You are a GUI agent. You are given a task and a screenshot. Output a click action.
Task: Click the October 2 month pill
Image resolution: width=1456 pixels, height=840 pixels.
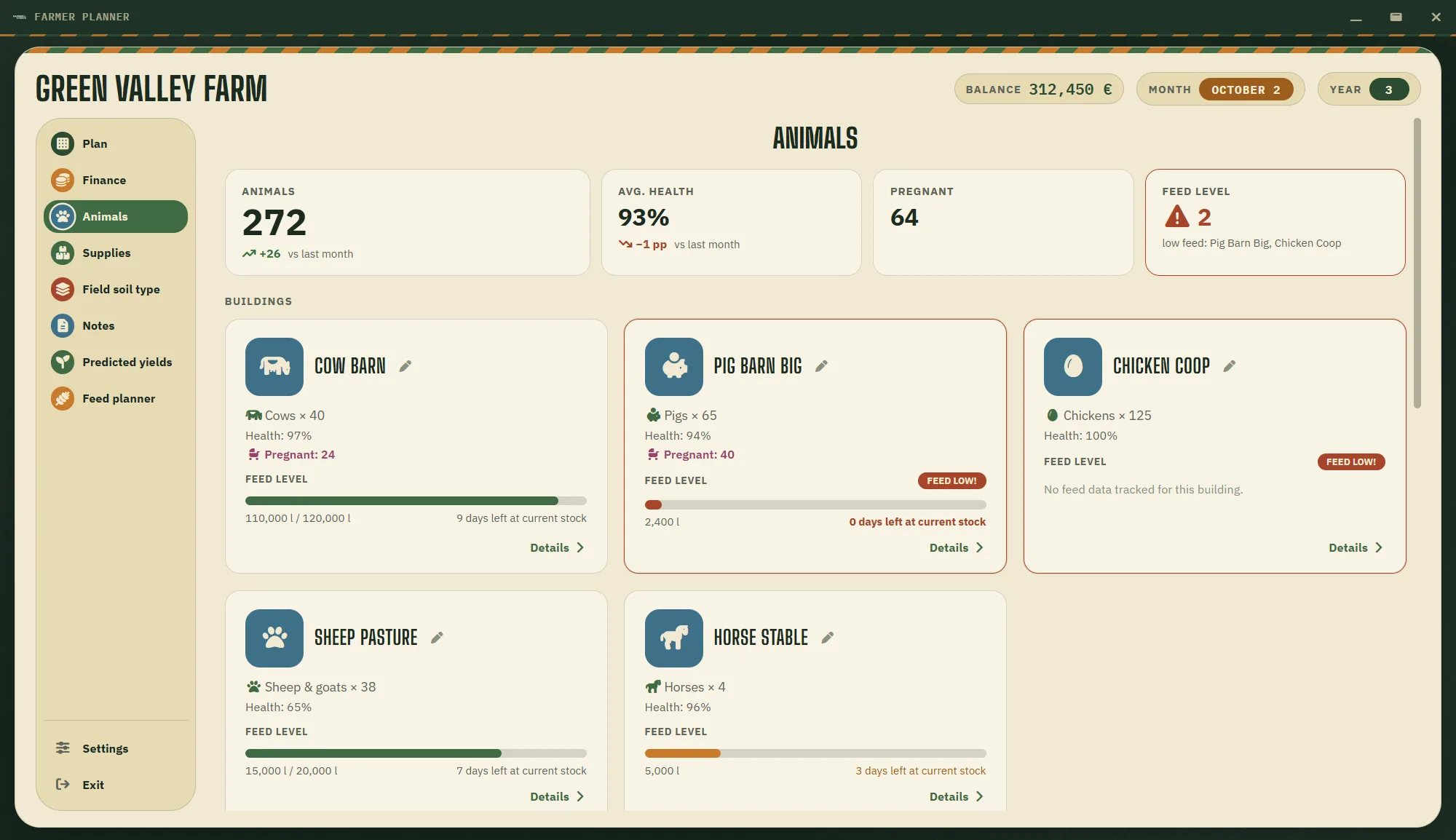1246,90
